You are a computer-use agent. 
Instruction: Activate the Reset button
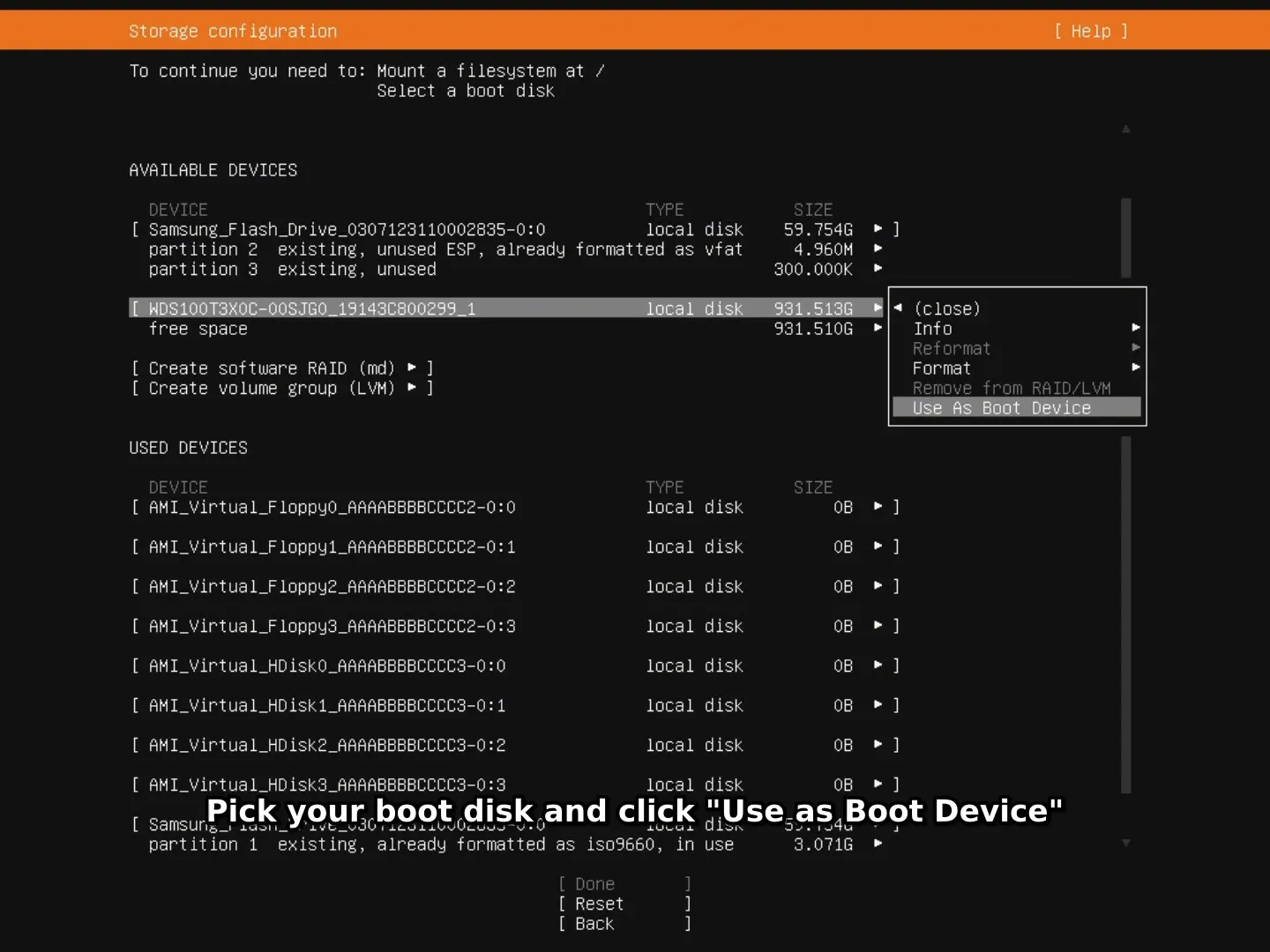[x=624, y=904]
